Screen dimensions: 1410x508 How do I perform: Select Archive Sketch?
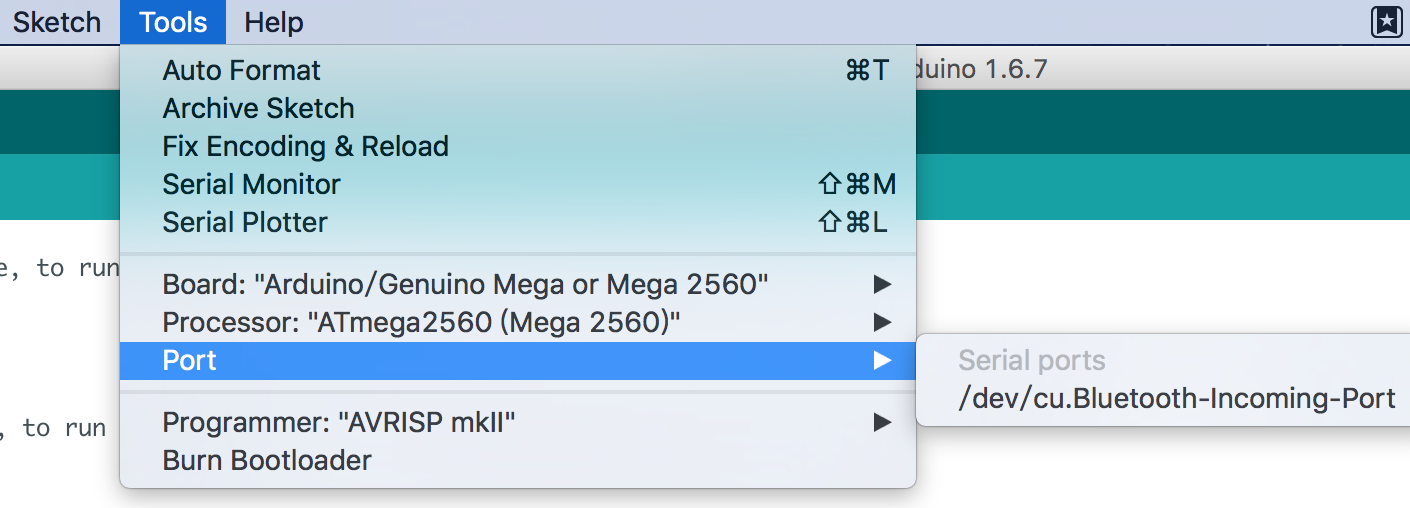(x=518, y=109)
